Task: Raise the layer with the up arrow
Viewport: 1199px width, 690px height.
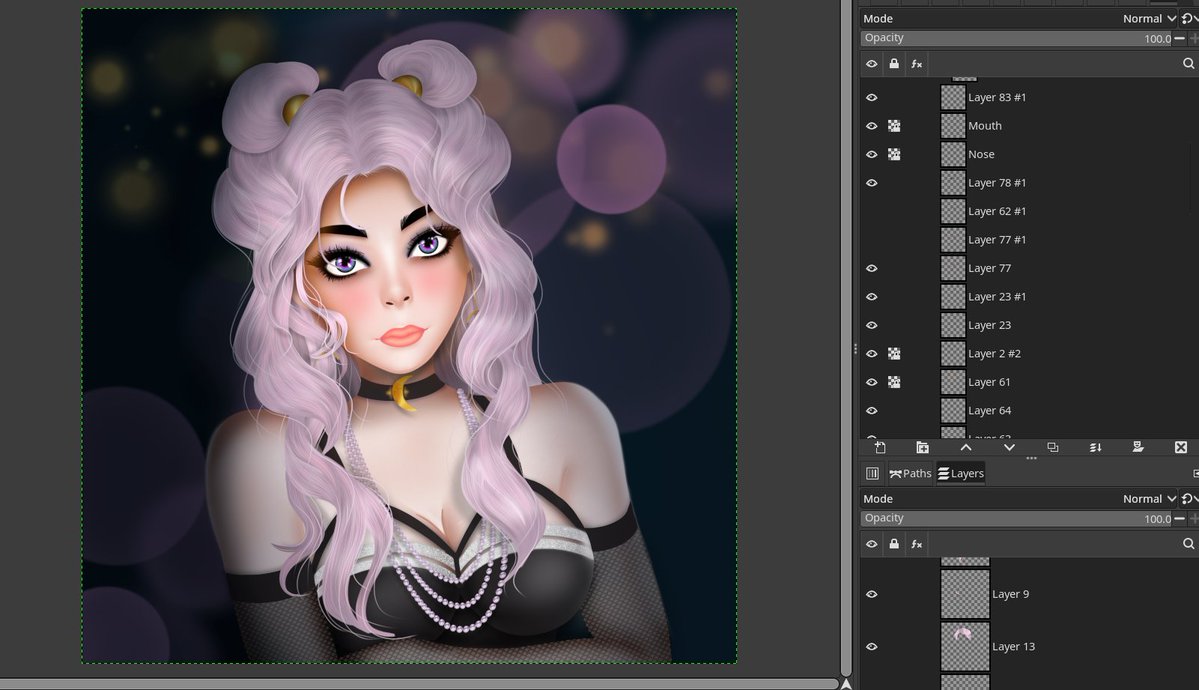Action: [966, 448]
